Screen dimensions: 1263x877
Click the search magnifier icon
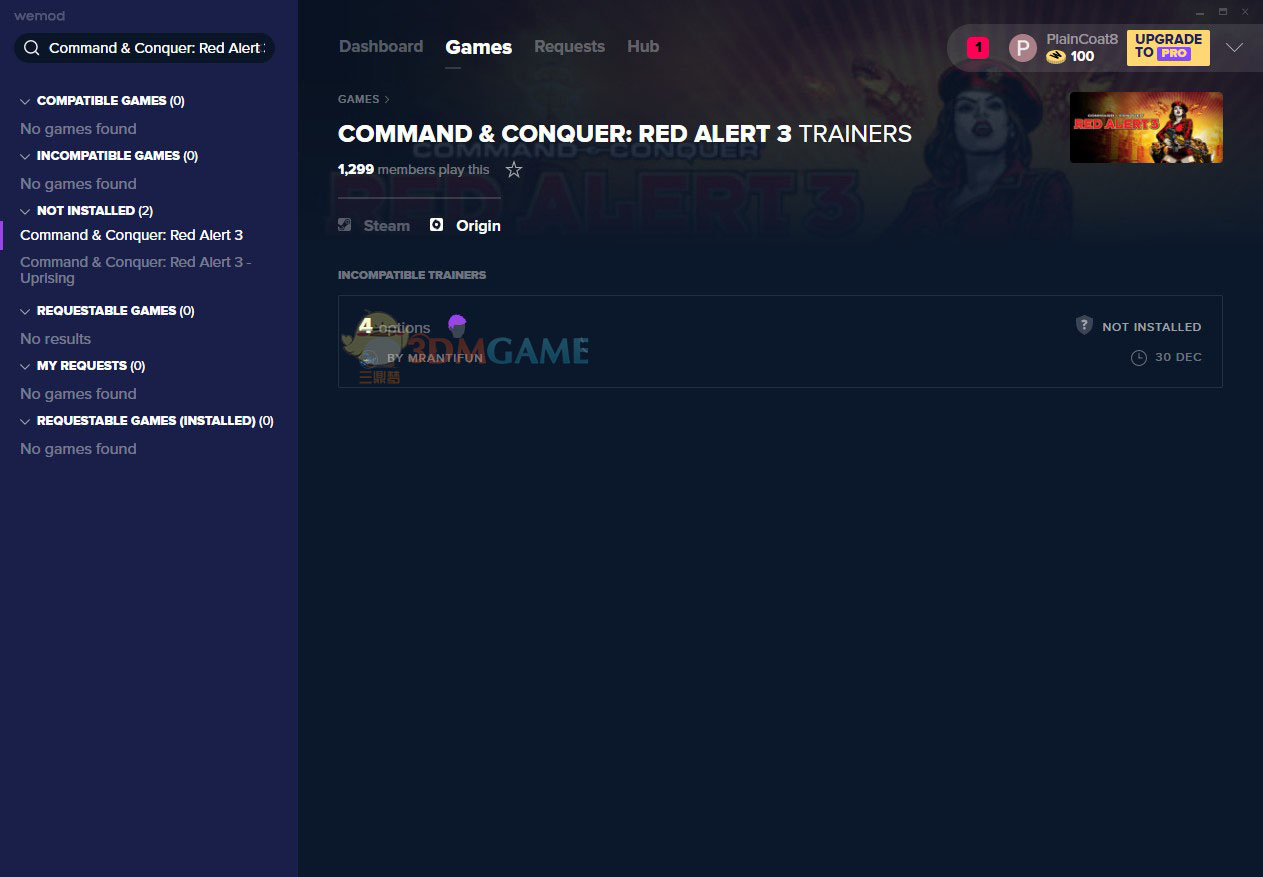click(x=32, y=48)
